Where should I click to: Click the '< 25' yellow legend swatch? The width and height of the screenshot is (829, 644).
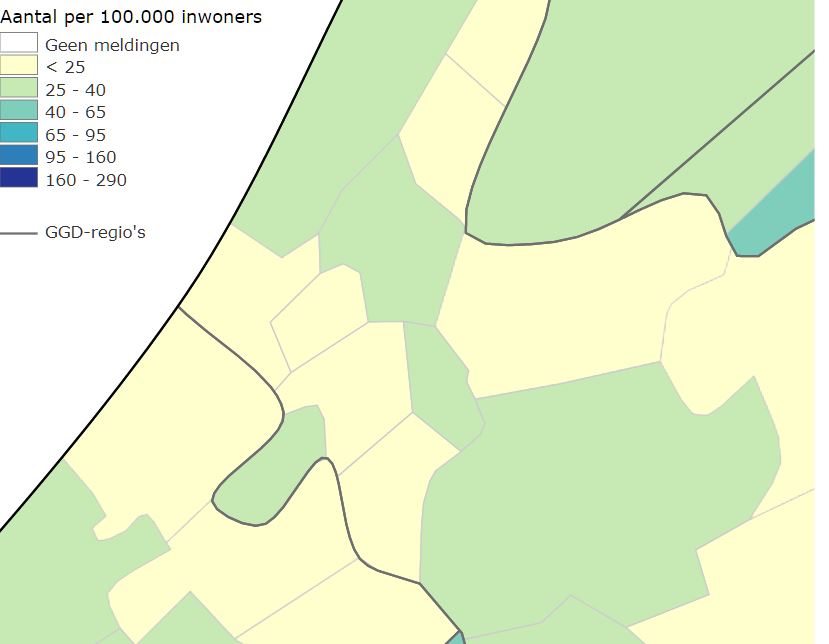(19, 66)
